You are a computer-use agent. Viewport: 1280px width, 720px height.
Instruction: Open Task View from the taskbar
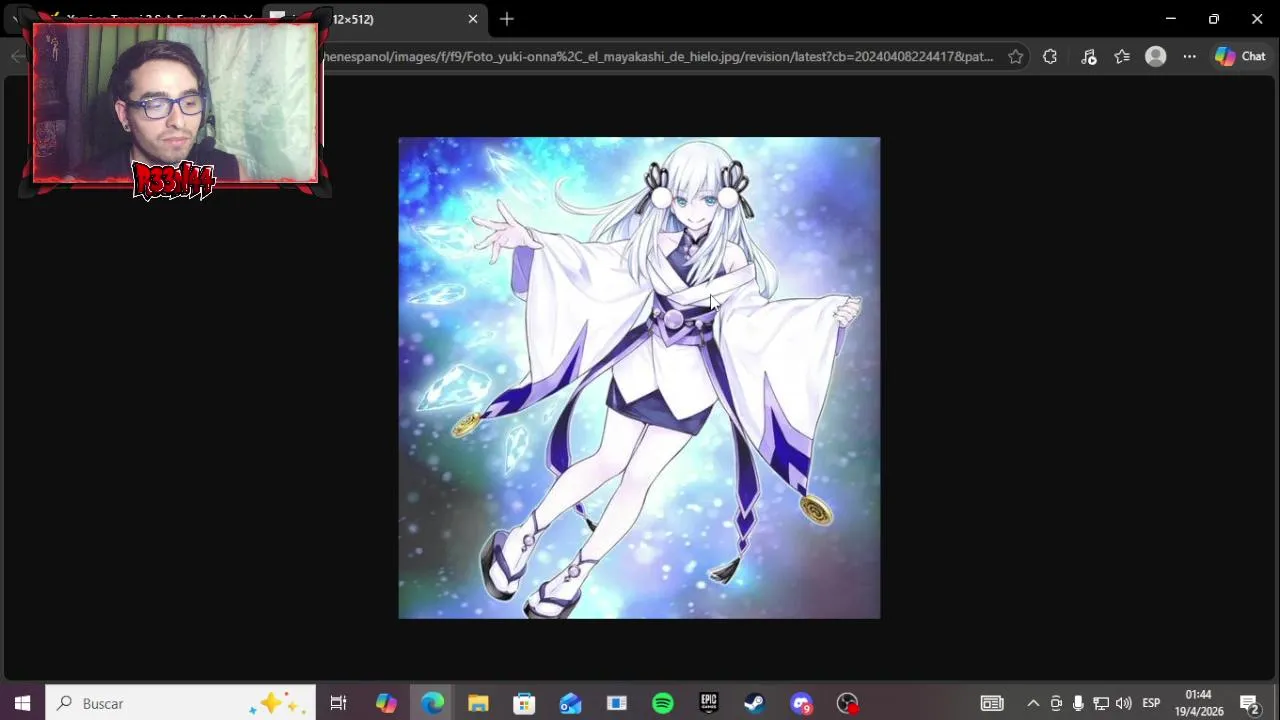[x=338, y=703]
